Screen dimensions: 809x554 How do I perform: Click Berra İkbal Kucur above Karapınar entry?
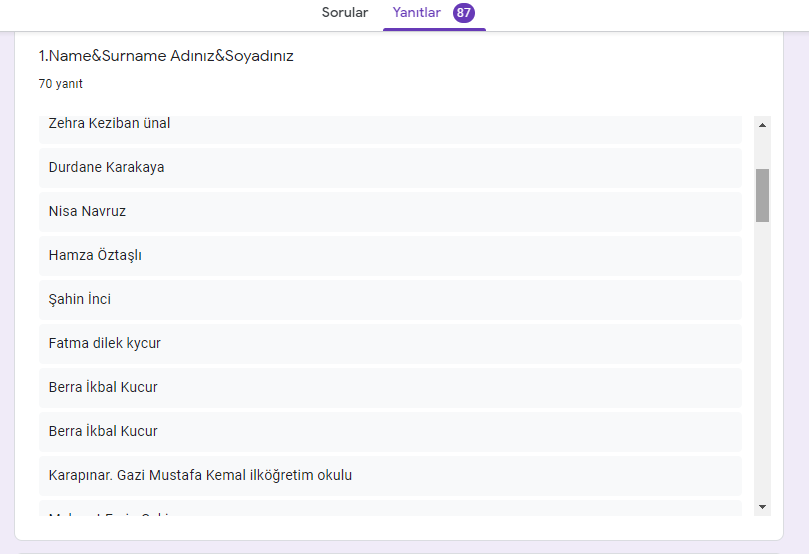(x=390, y=431)
